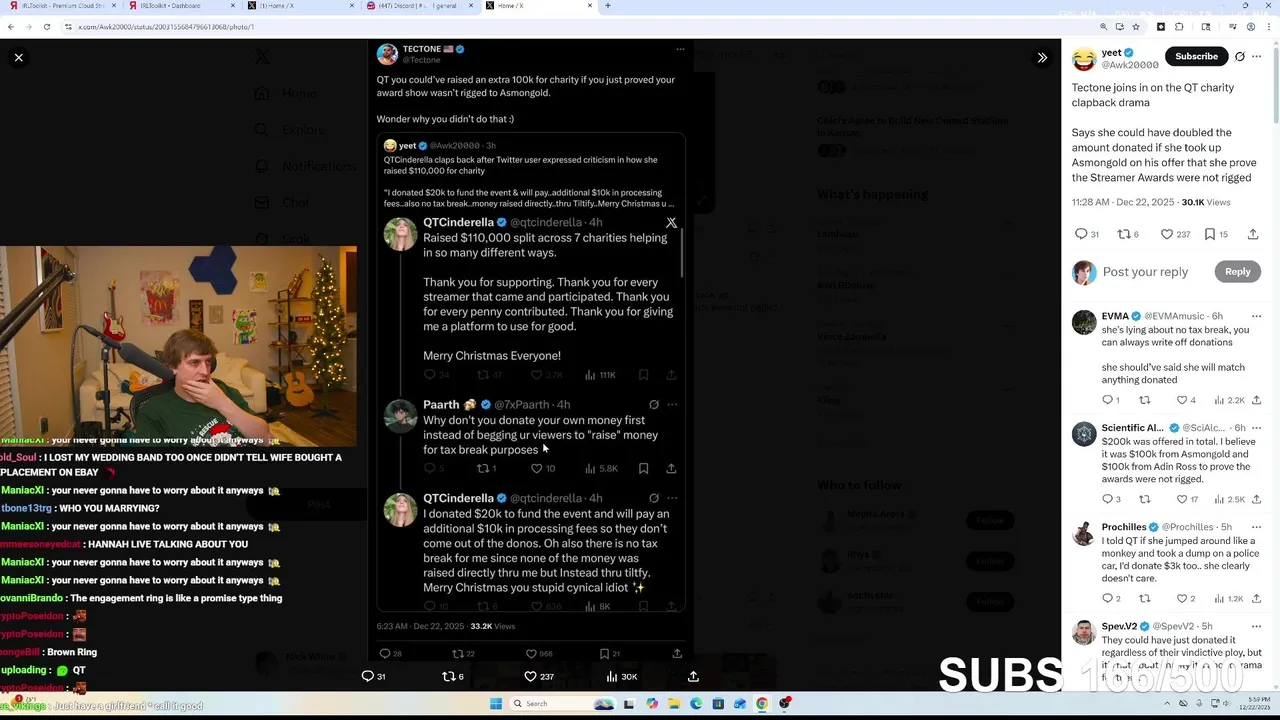The height and width of the screenshot is (720, 1280).
Task: Open the more menu on Scientific Al's reply
Action: pyautogui.click(x=1257, y=428)
